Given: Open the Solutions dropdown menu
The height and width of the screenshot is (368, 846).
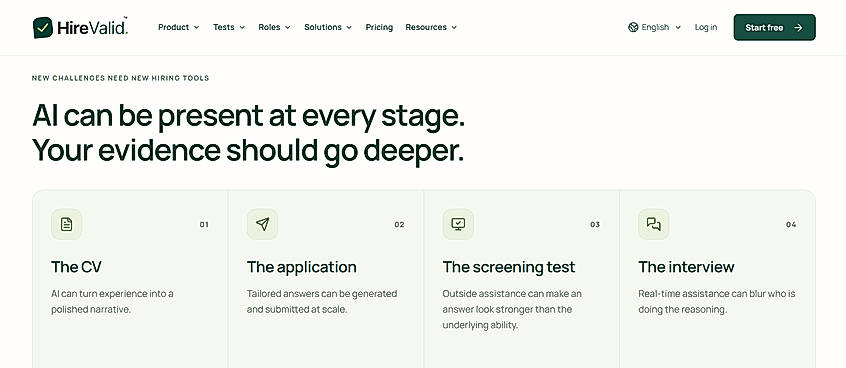Looking at the screenshot, I should (x=328, y=27).
